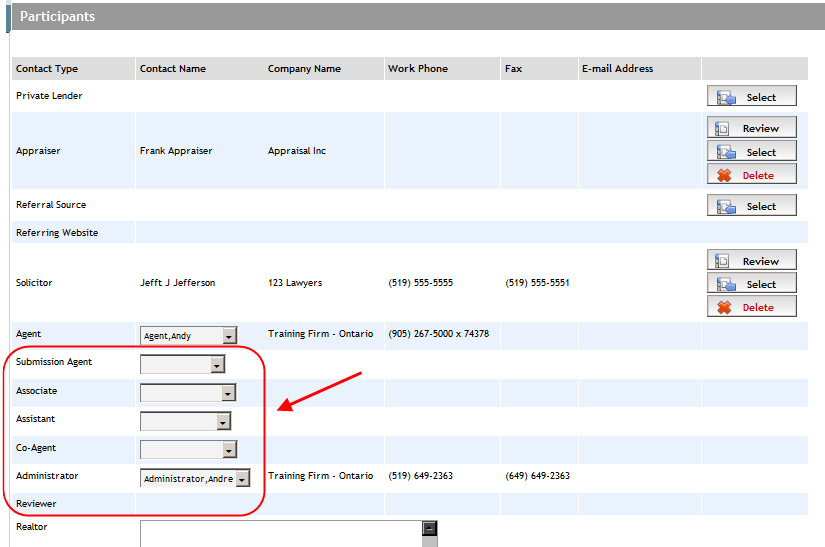
Task: Click Realtor box scrollbar up arrow
Action: [x=430, y=528]
